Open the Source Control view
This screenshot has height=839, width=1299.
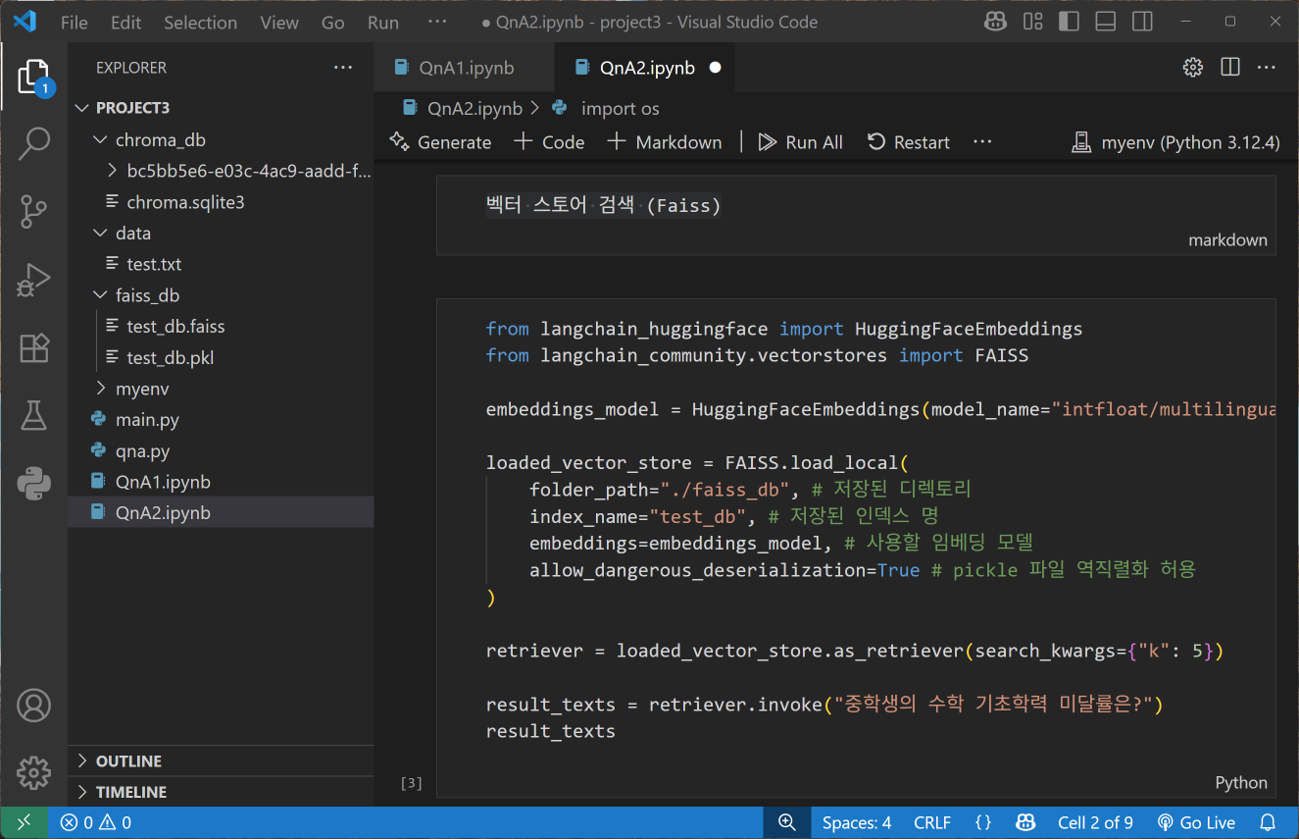pyautogui.click(x=34, y=211)
